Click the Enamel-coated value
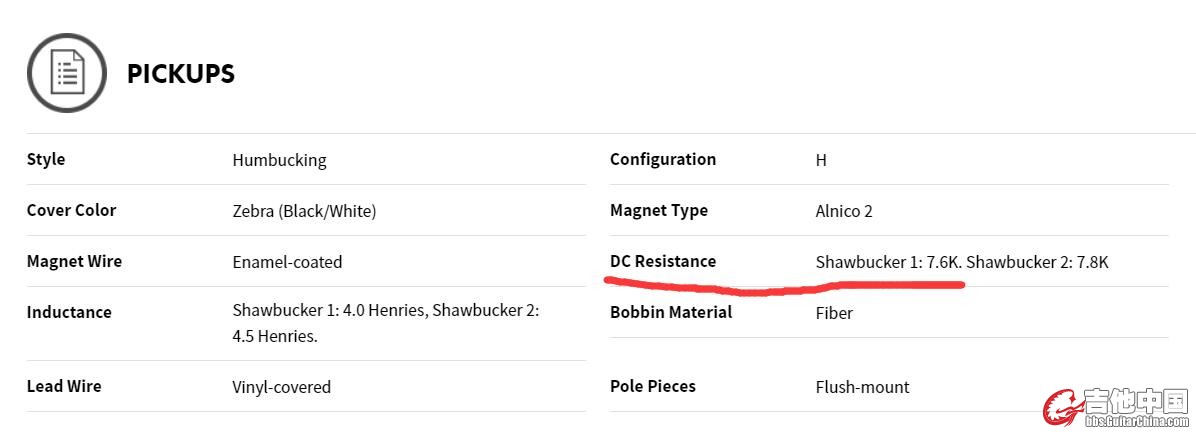Image resolution: width=1196 pixels, height=437 pixels. (x=288, y=262)
